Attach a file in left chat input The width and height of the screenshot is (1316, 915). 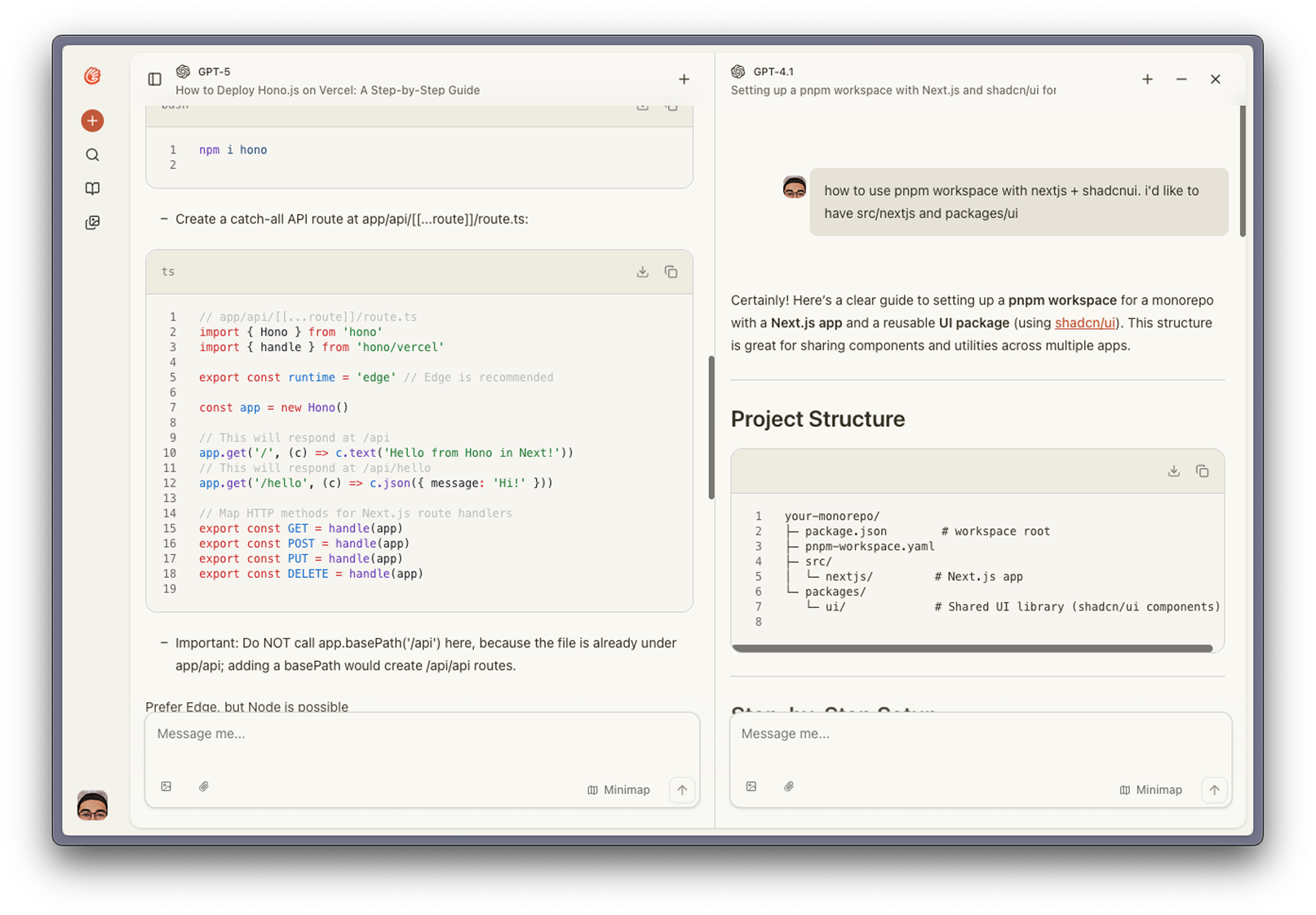pyautogui.click(x=204, y=787)
